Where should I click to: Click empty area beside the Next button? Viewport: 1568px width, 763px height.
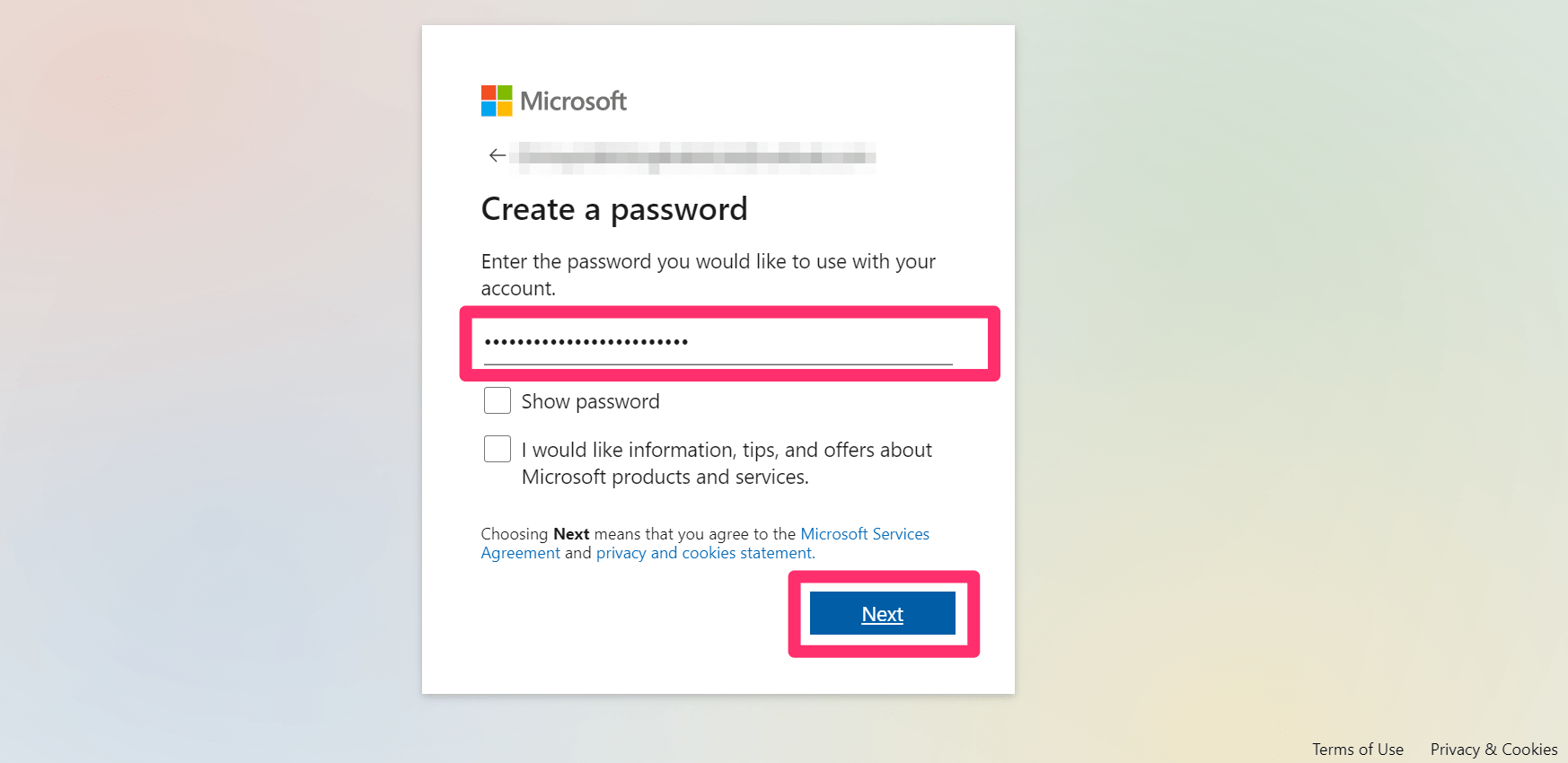pyautogui.click(x=629, y=614)
